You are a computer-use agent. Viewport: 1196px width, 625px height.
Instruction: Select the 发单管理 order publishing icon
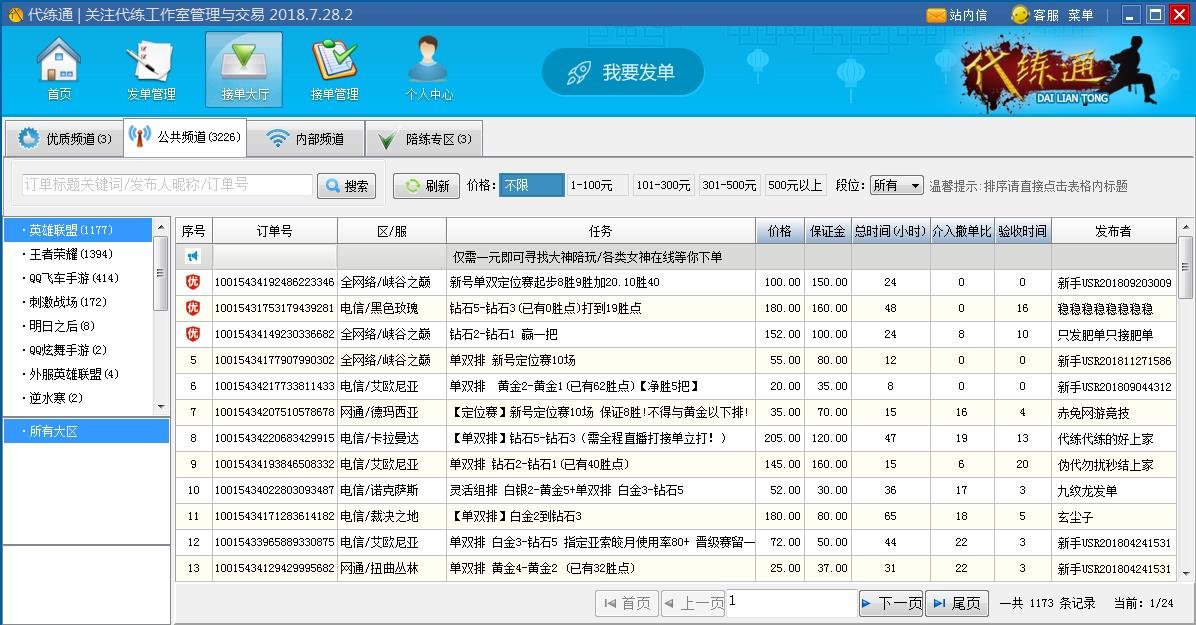coord(150,68)
